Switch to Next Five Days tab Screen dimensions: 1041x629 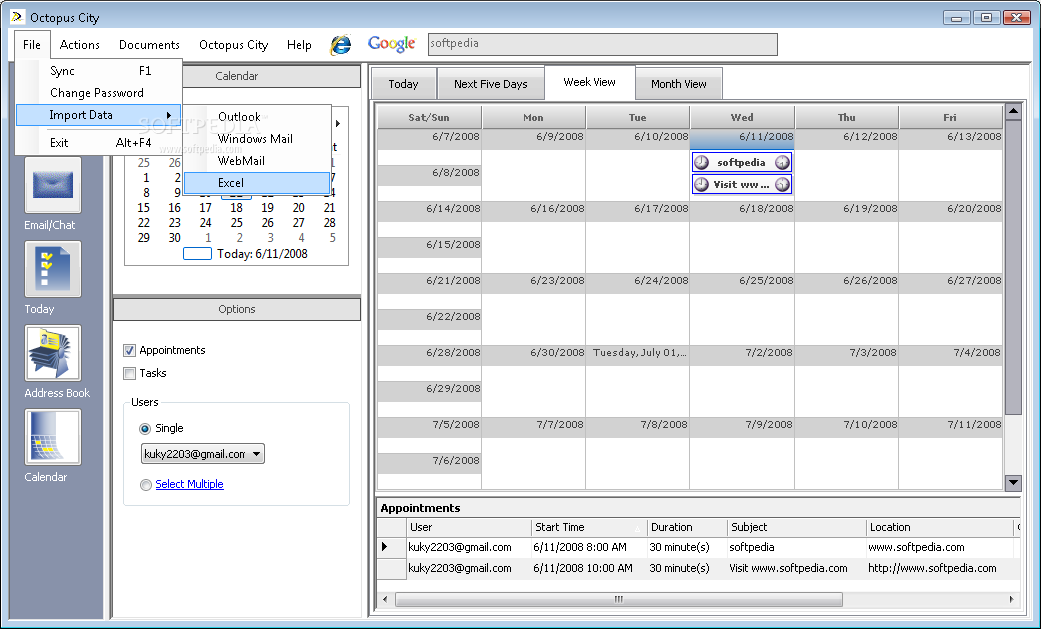tap(491, 84)
